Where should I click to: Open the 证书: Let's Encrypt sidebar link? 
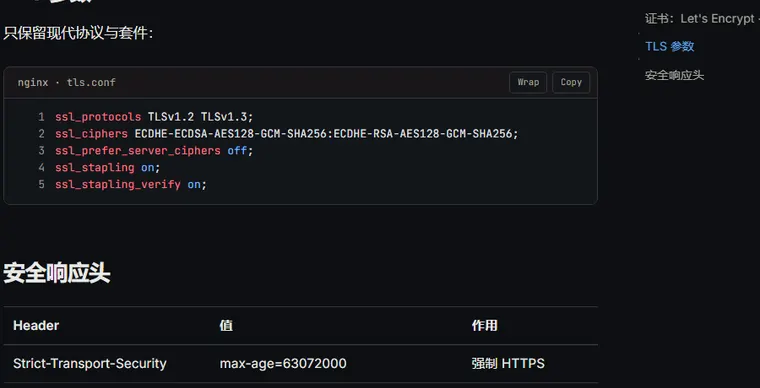pyautogui.click(x=702, y=19)
